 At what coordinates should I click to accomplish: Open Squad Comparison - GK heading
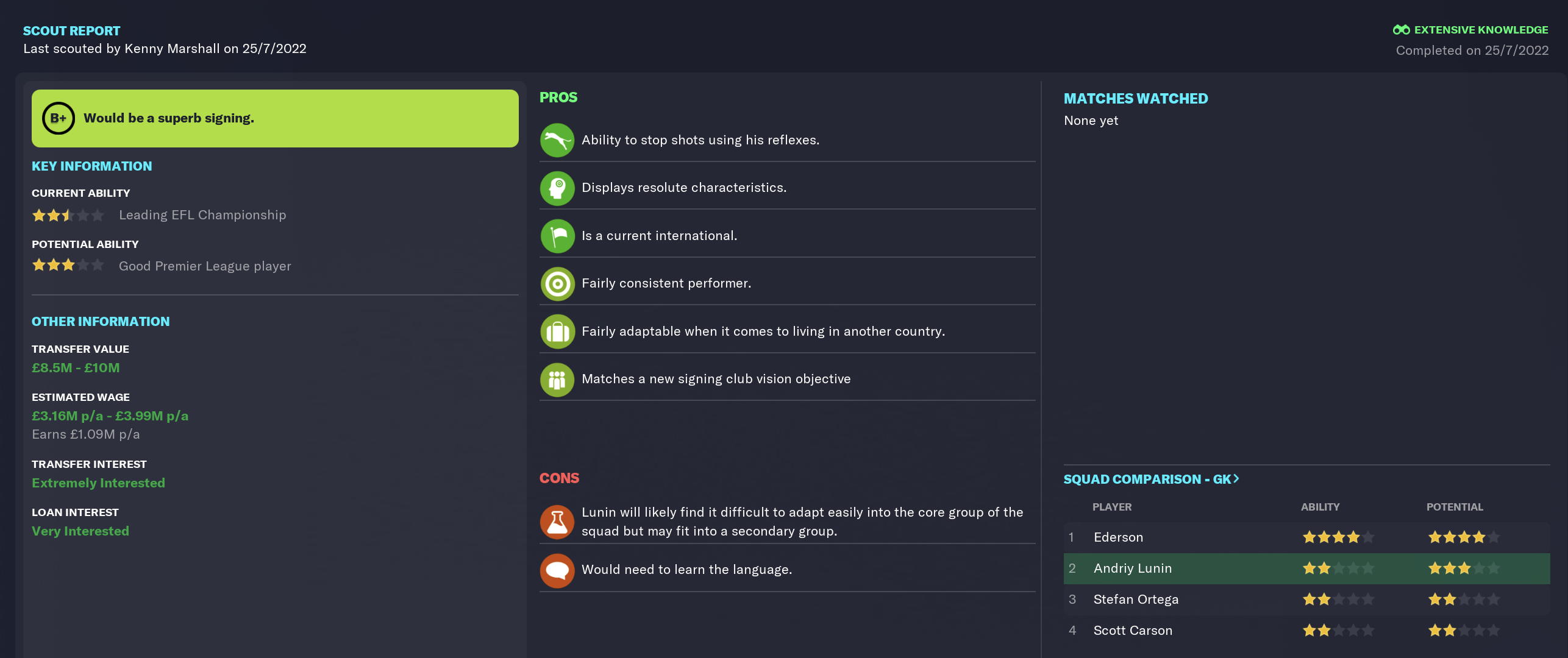(x=1151, y=479)
